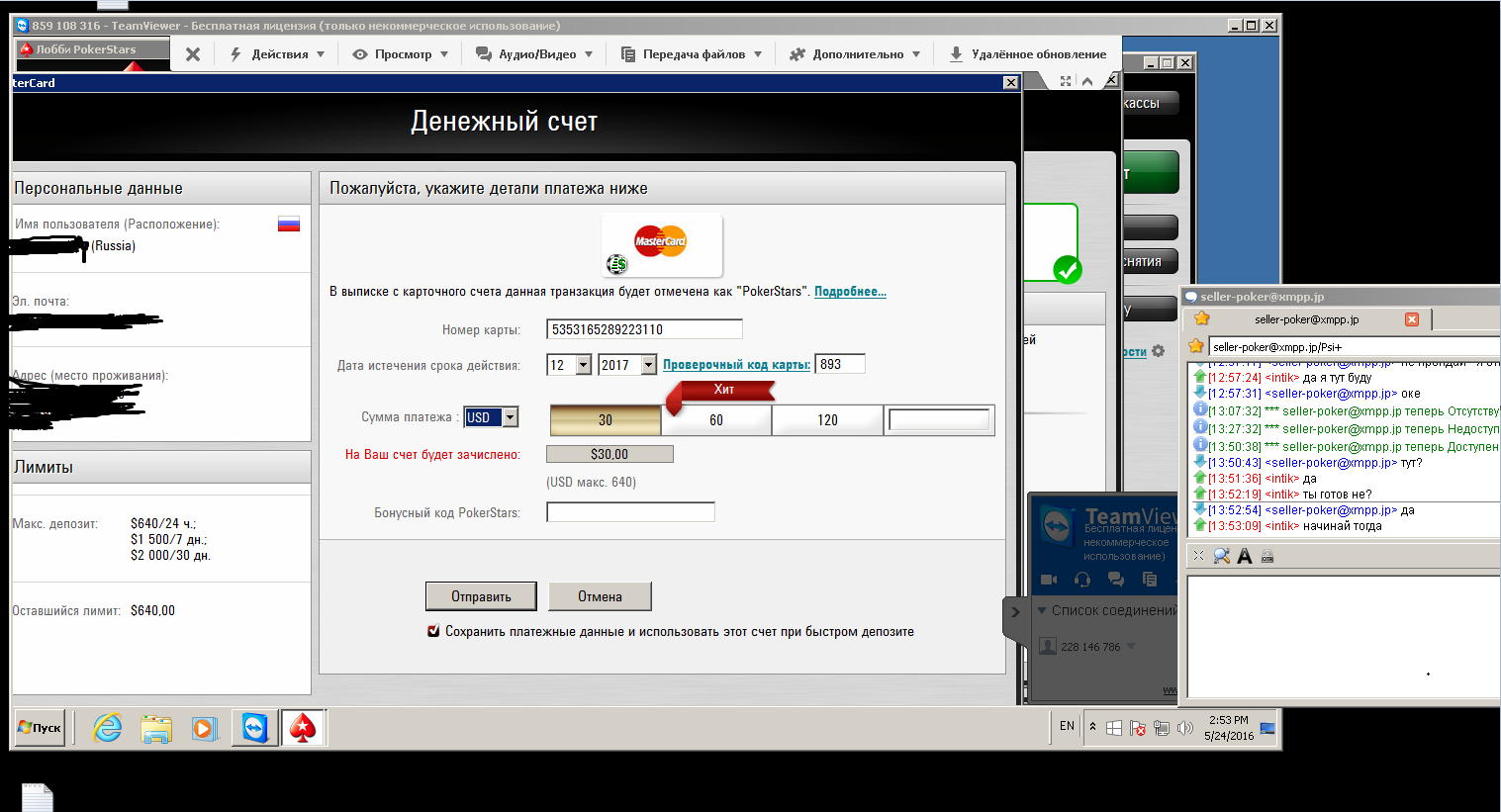Start video from the TeamViewer panel camera icon
Screen dimensions: 1501x812
click(x=1049, y=580)
